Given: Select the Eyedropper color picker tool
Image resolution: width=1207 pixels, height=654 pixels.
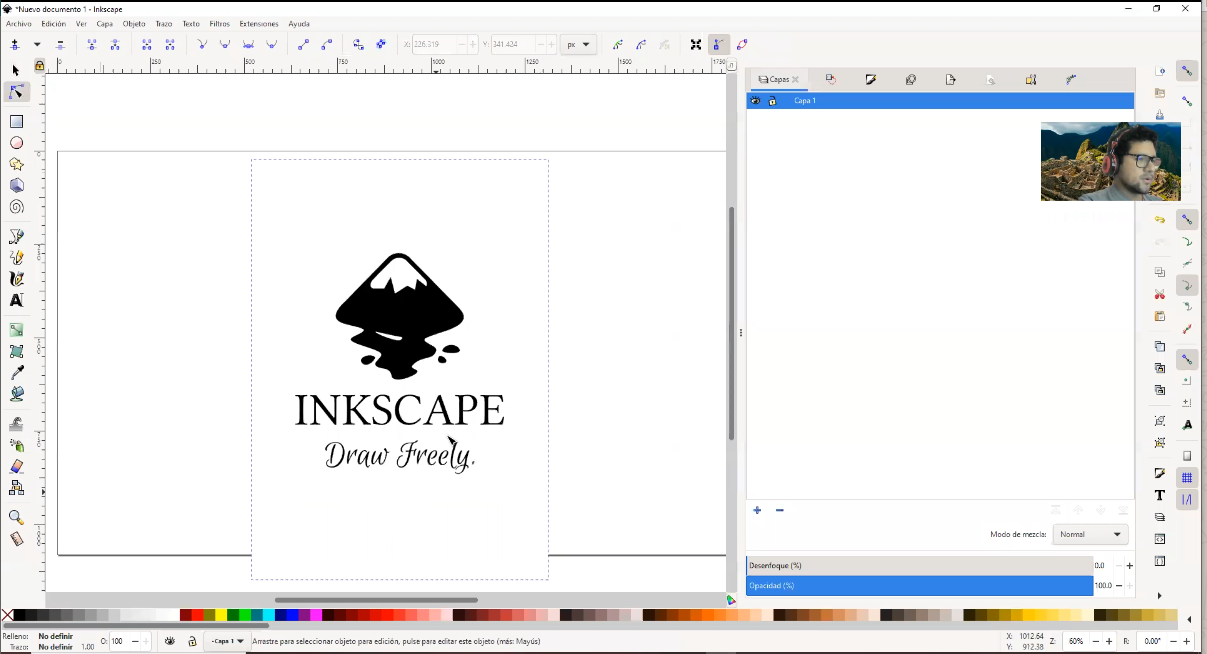Looking at the screenshot, I should [x=16, y=373].
